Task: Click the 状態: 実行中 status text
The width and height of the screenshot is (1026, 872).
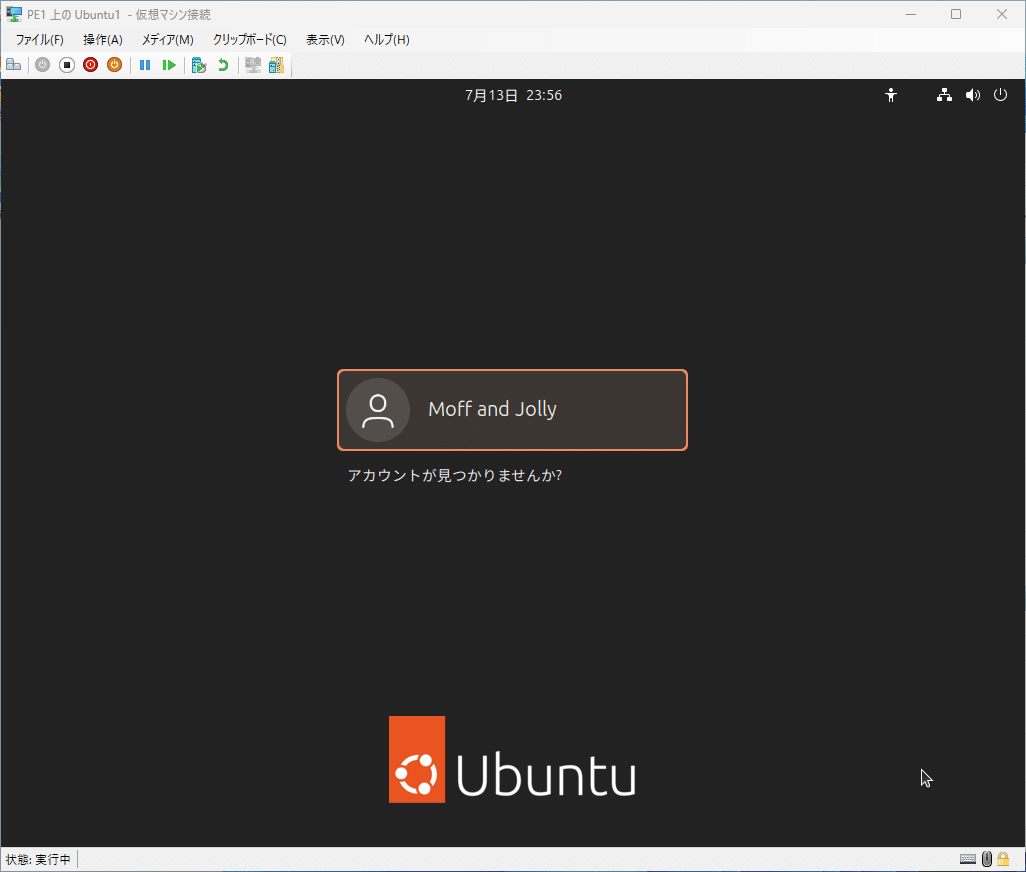Action: tap(38, 860)
